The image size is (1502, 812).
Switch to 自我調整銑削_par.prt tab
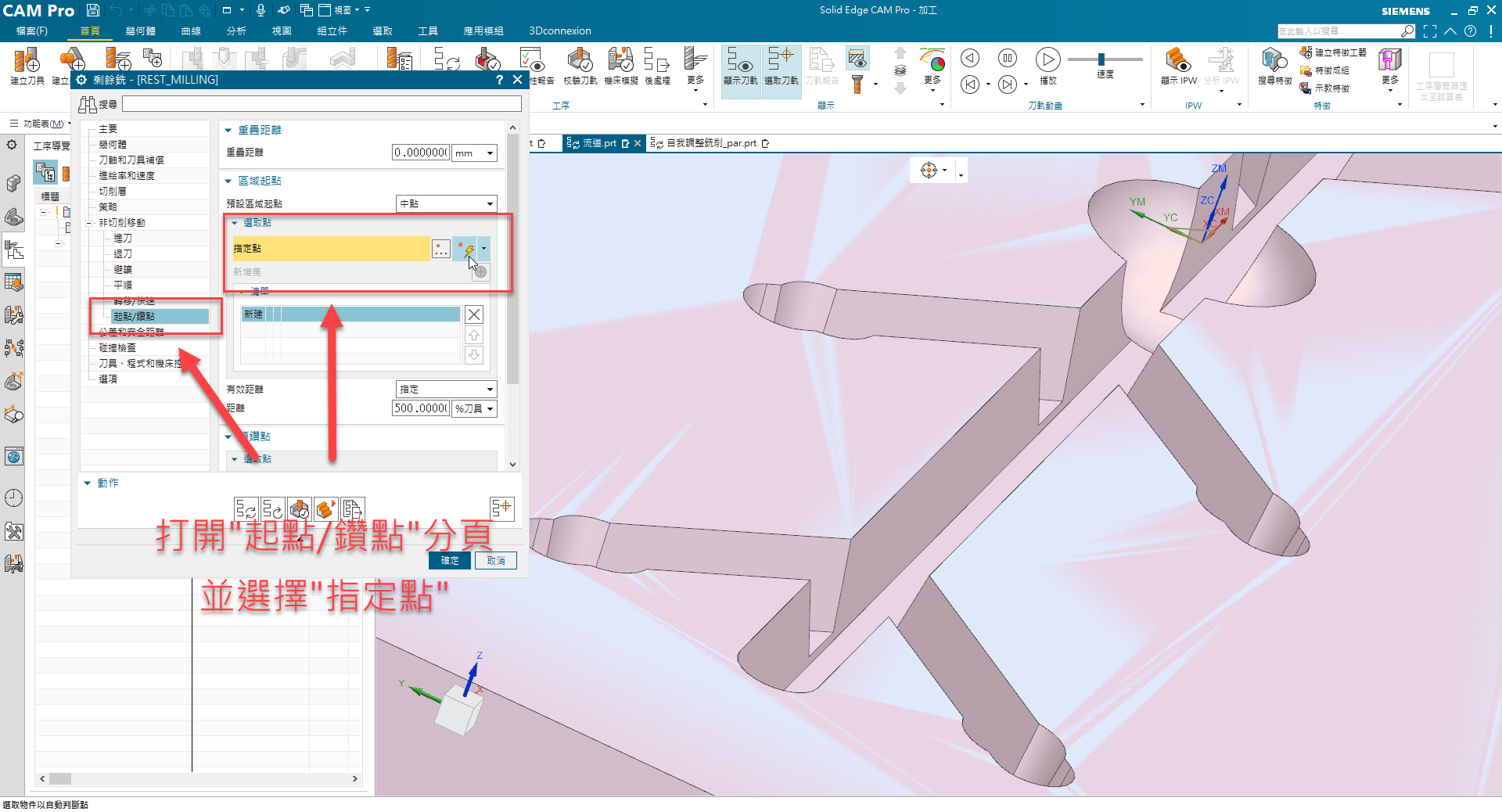tap(711, 143)
